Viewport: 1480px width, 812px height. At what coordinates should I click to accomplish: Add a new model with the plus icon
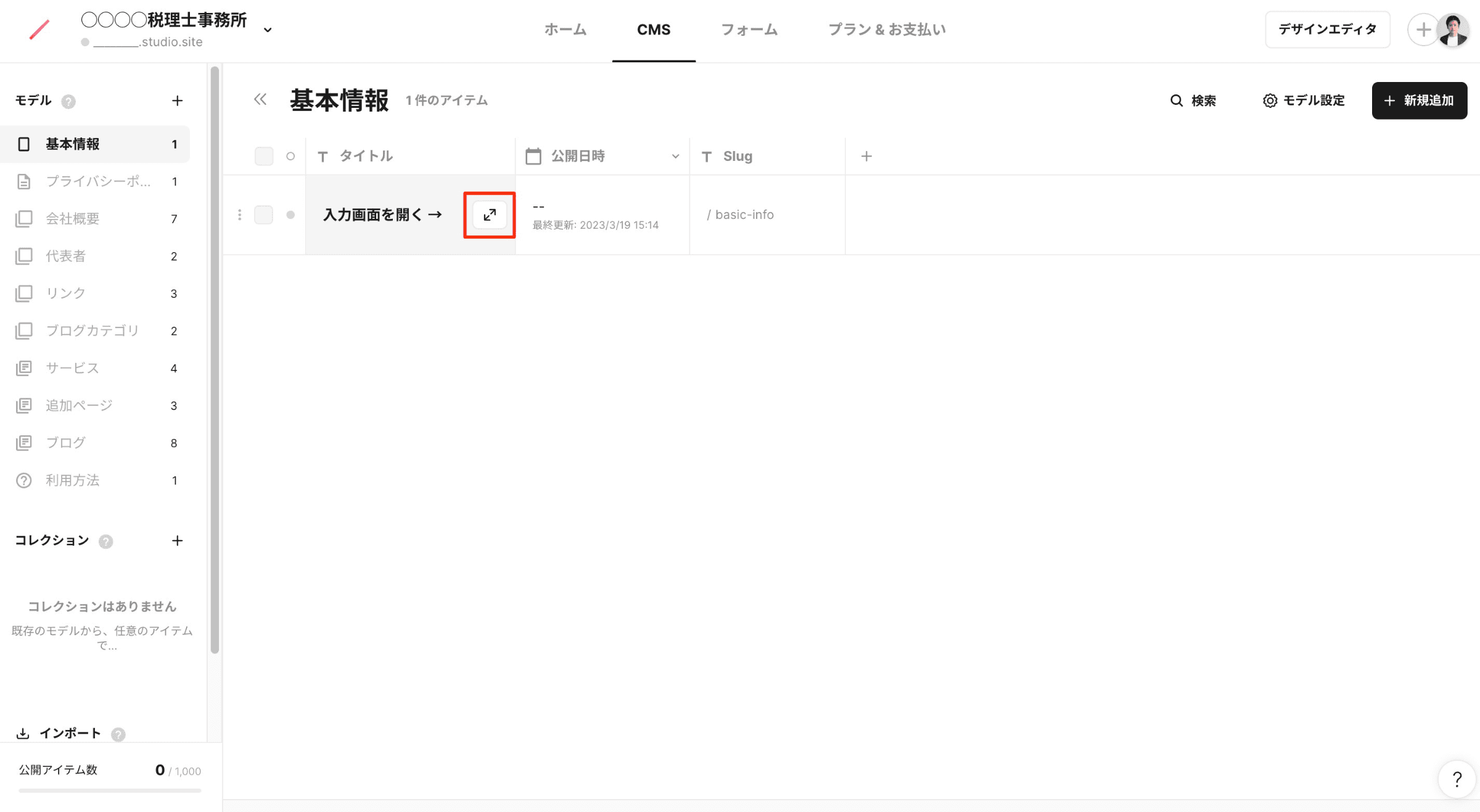[177, 100]
